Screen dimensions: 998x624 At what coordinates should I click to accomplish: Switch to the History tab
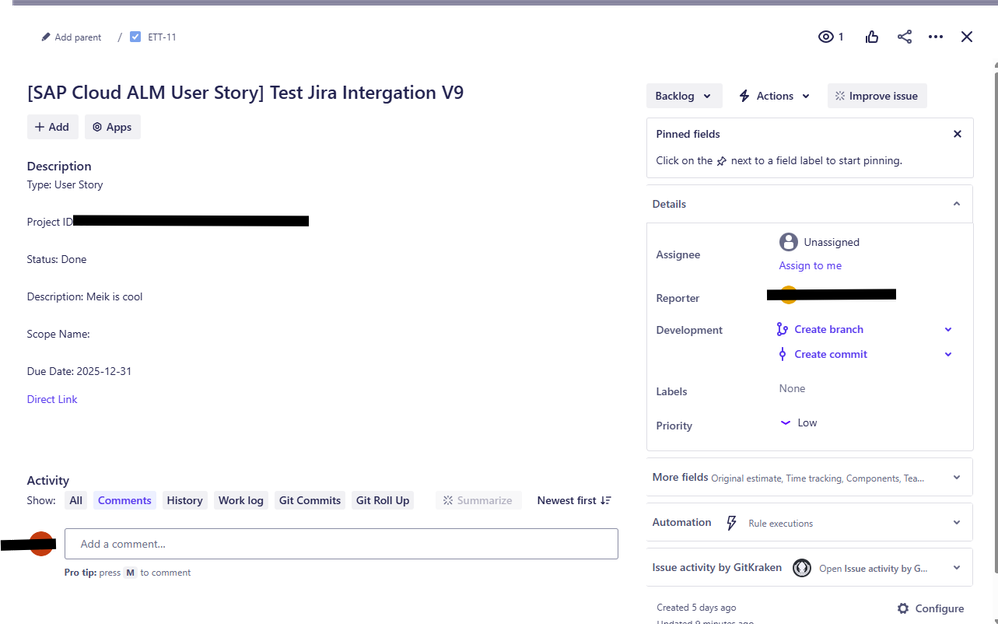tap(185, 500)
